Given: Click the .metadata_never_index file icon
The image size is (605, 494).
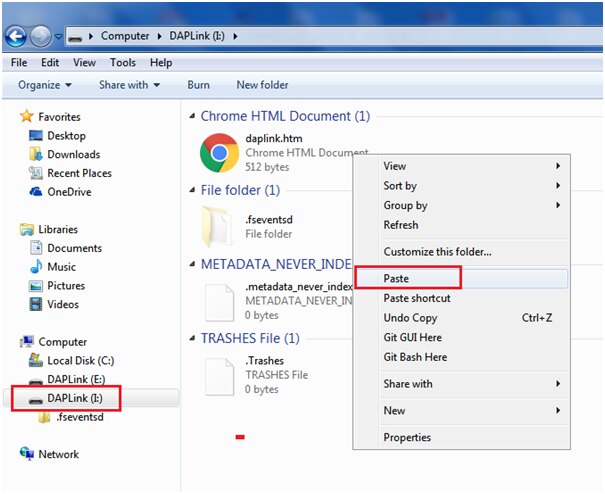Looking at the screenshot, I should tap(219, 300).
